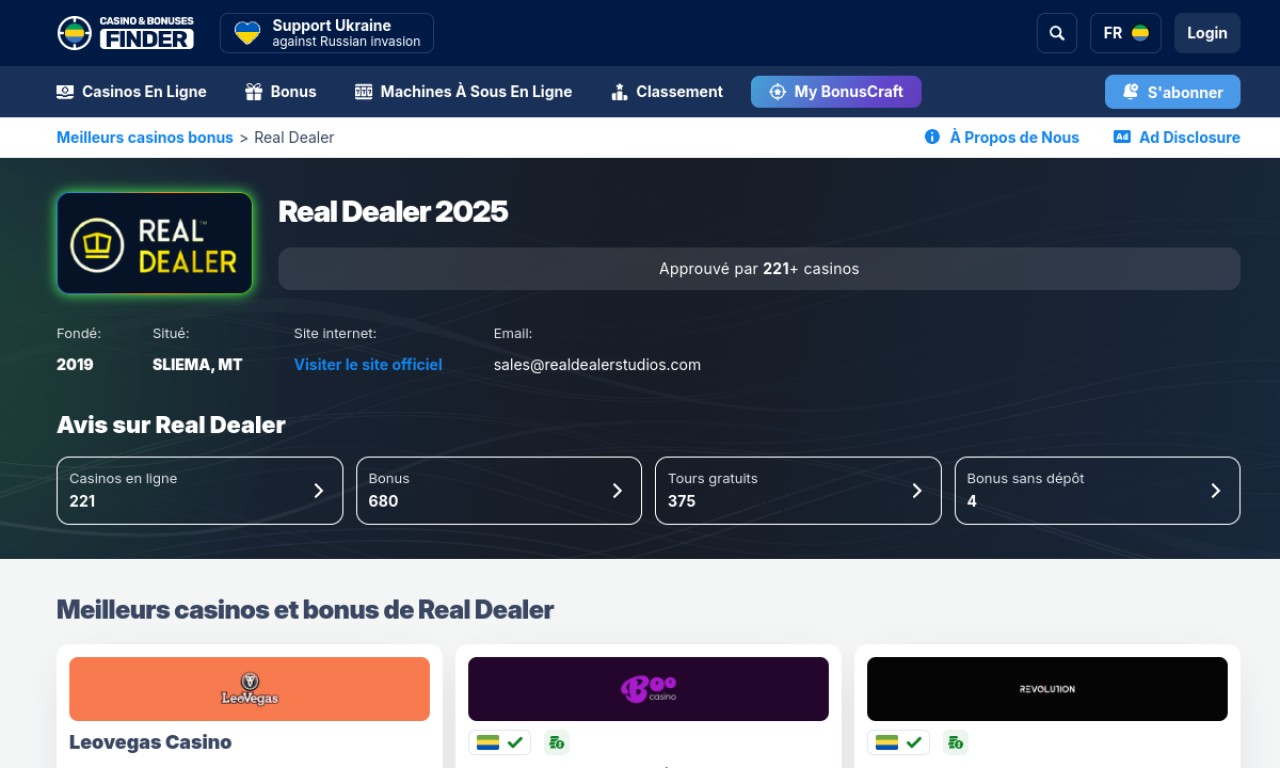Click the Support Ukraine heart banner
Viewport: 1280px width, 768px height.
[x=327, y=33]
